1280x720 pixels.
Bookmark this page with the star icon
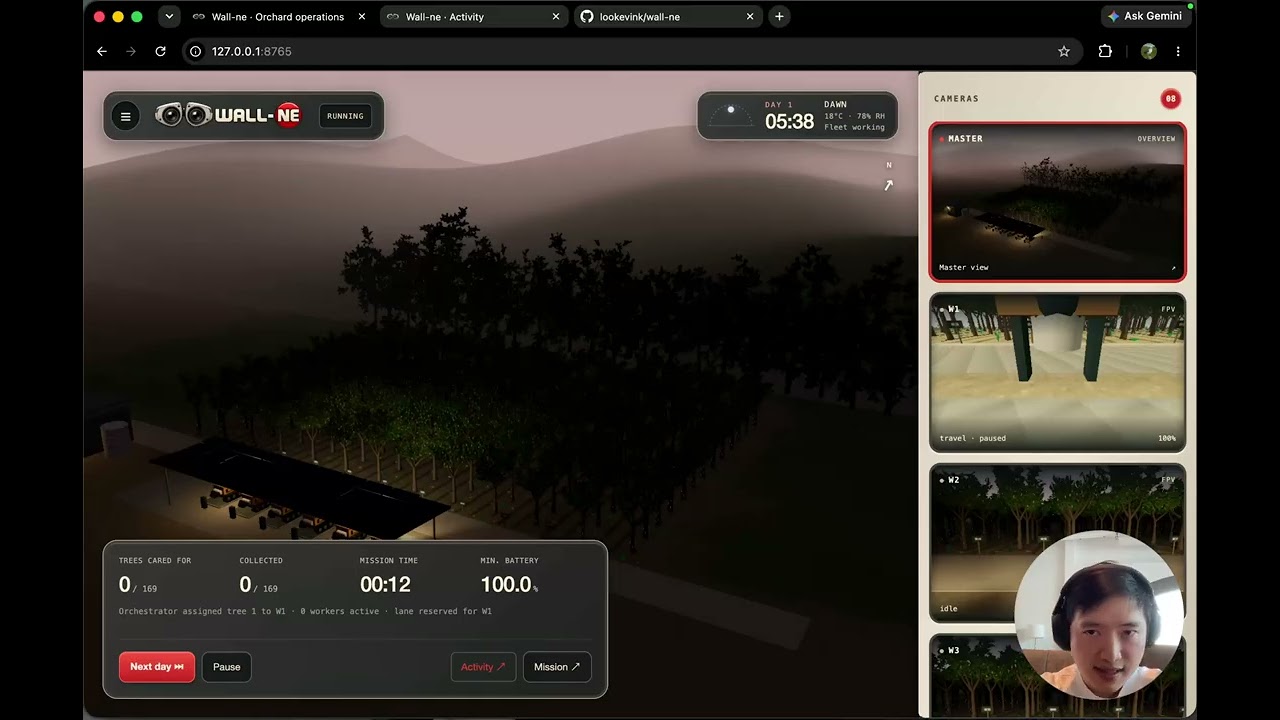coord(1064,51)
